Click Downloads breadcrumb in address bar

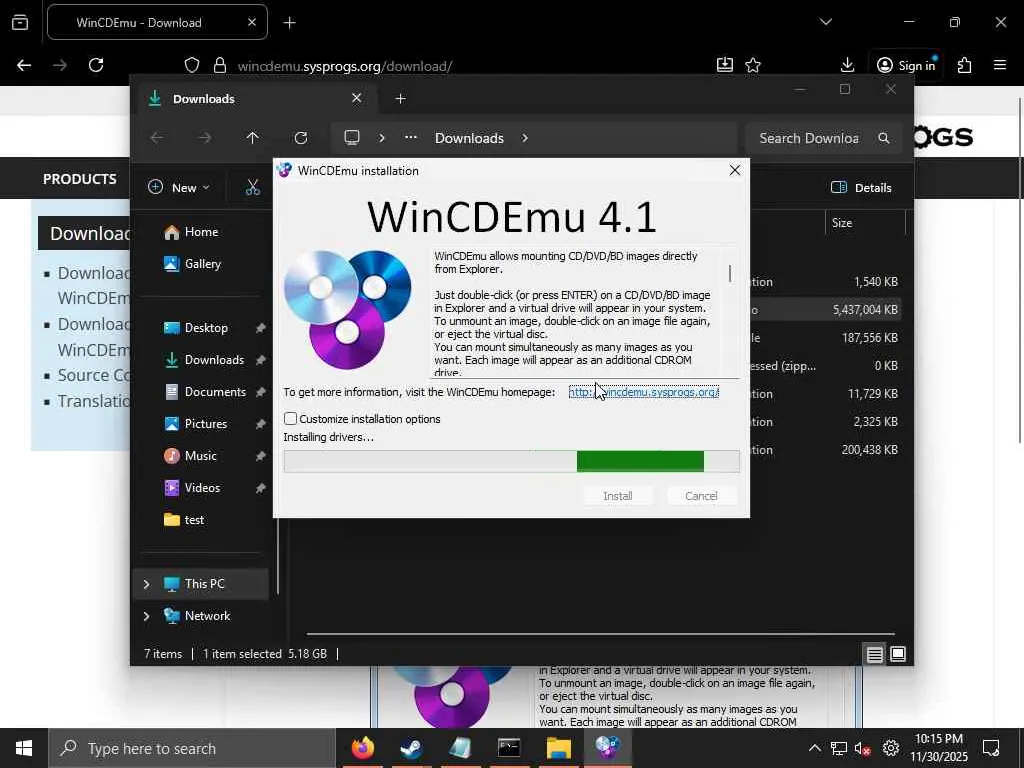[470, 138]
